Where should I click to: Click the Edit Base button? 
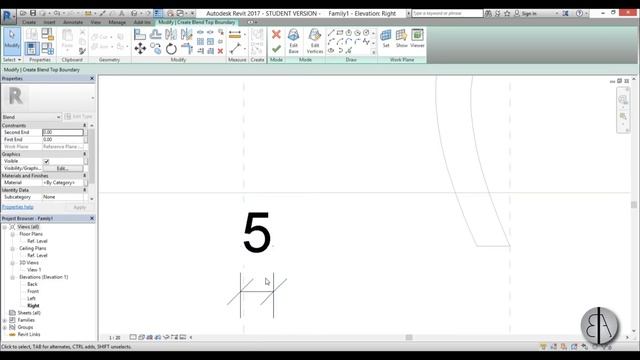[293, 41]
